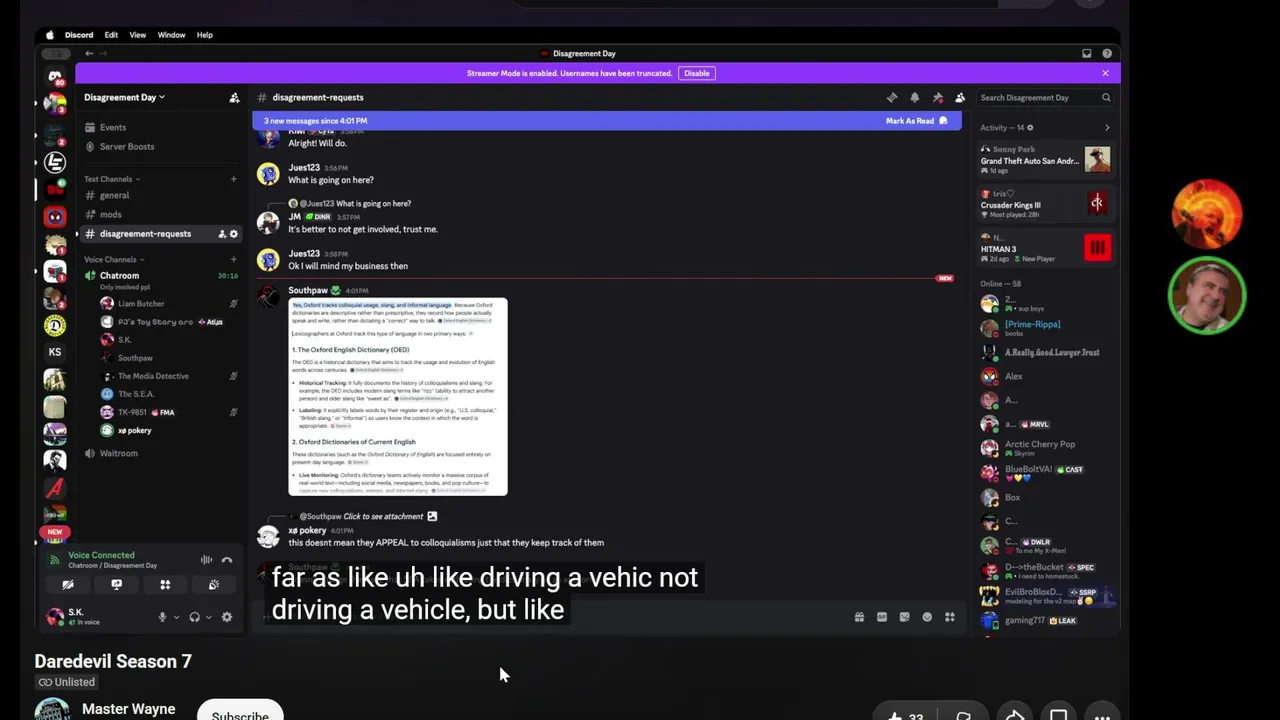Click to see attachment reply link
The height and width of the screenshot is (720, 1280).
pos(384,516)
